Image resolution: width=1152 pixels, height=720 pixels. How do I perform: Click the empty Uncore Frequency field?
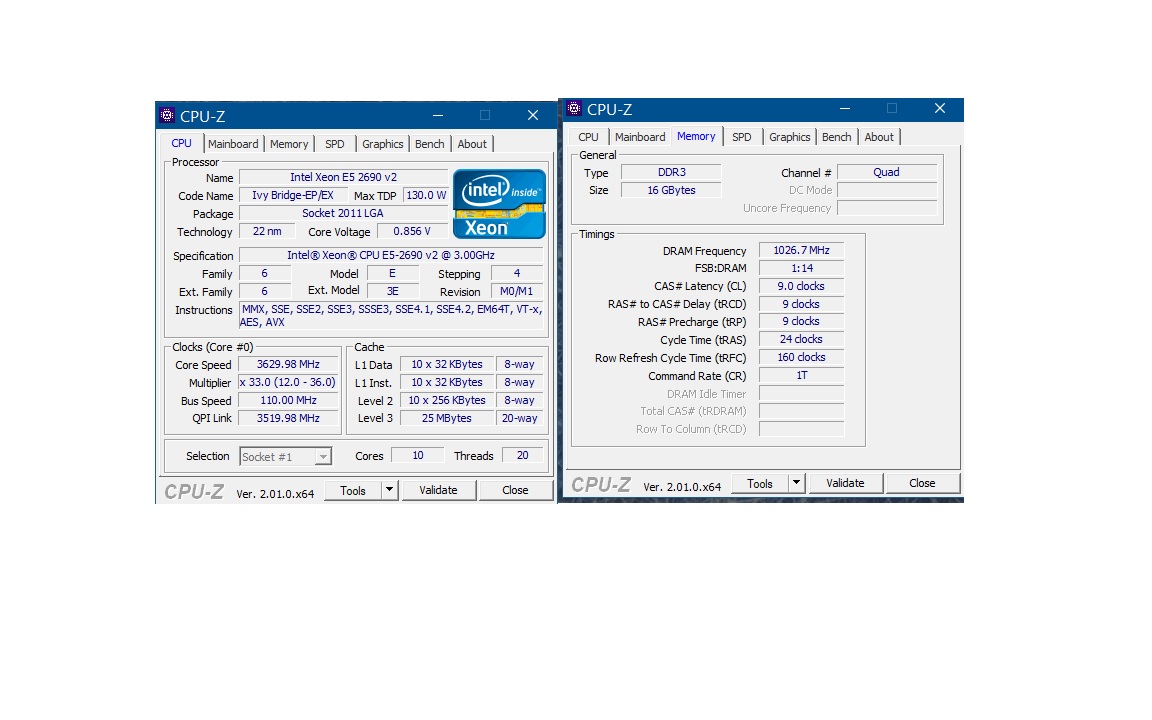[887, 208]
